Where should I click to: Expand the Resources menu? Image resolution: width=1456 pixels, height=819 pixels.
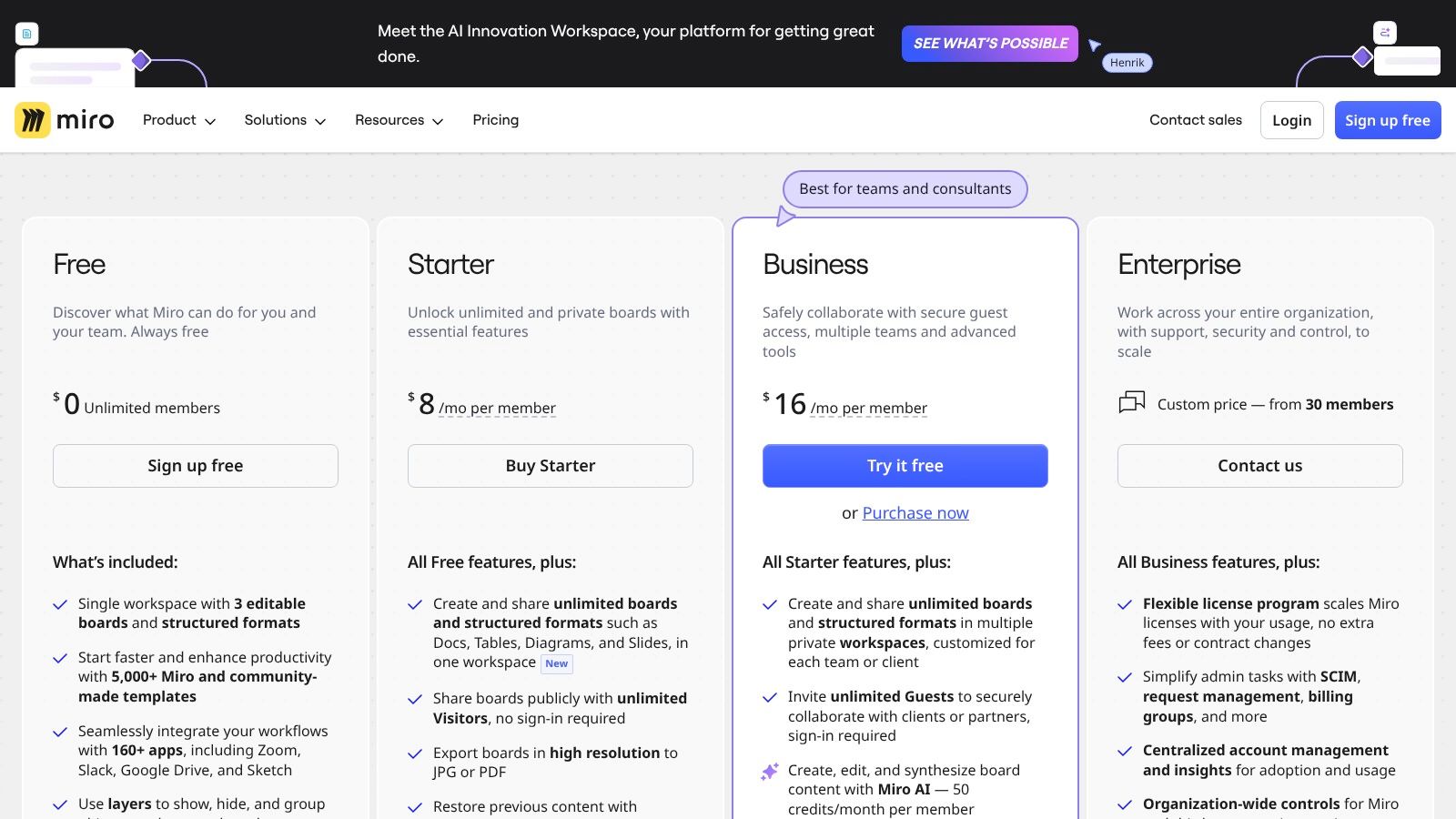point(399,120)
